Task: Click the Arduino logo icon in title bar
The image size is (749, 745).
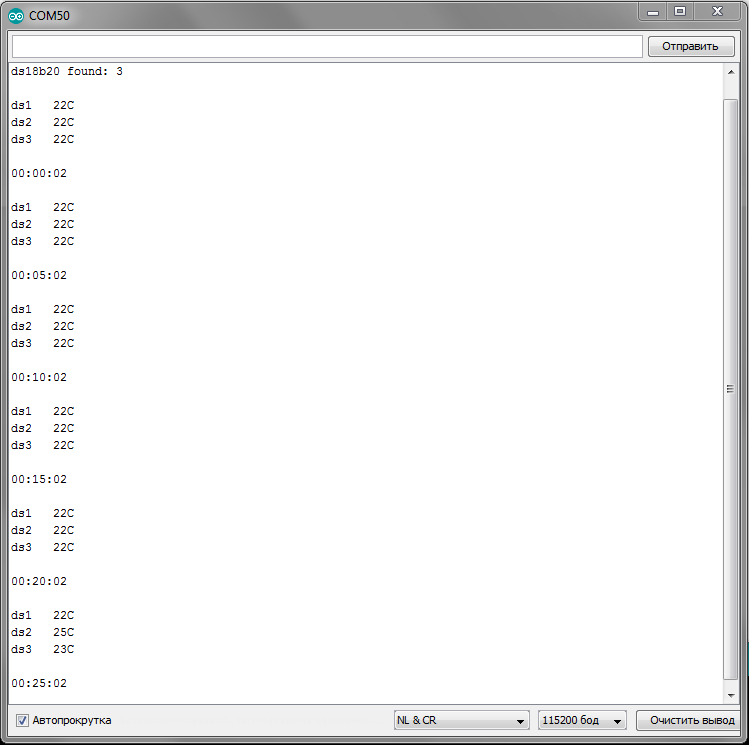Action: (16, 16)
